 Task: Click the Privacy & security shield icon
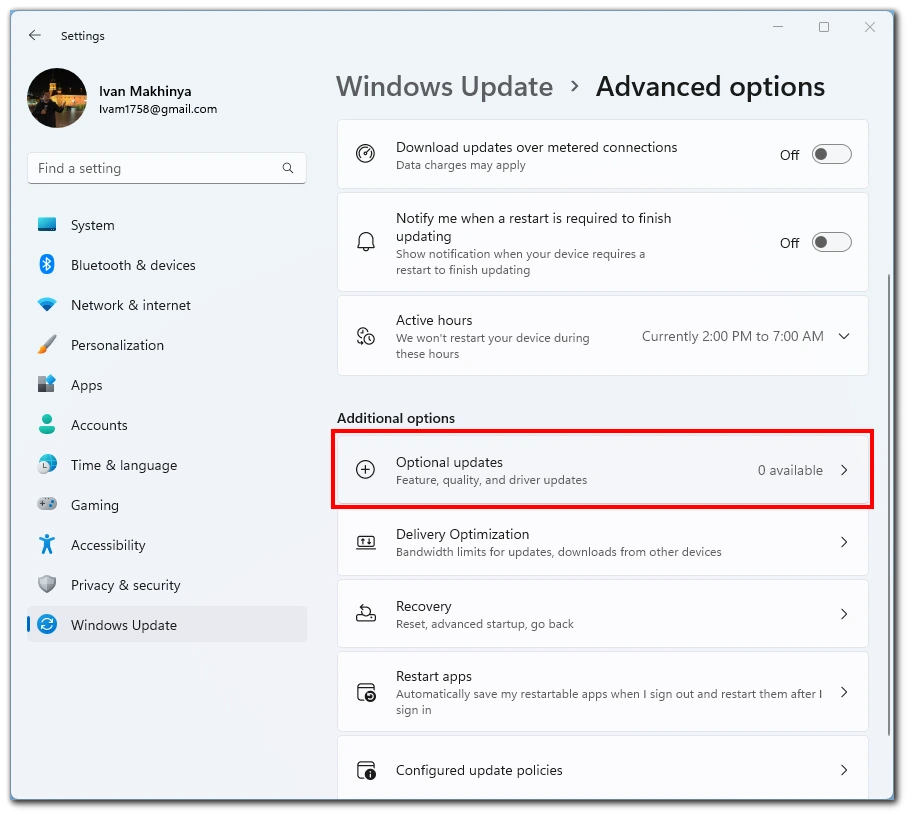(x=47, y=584)
